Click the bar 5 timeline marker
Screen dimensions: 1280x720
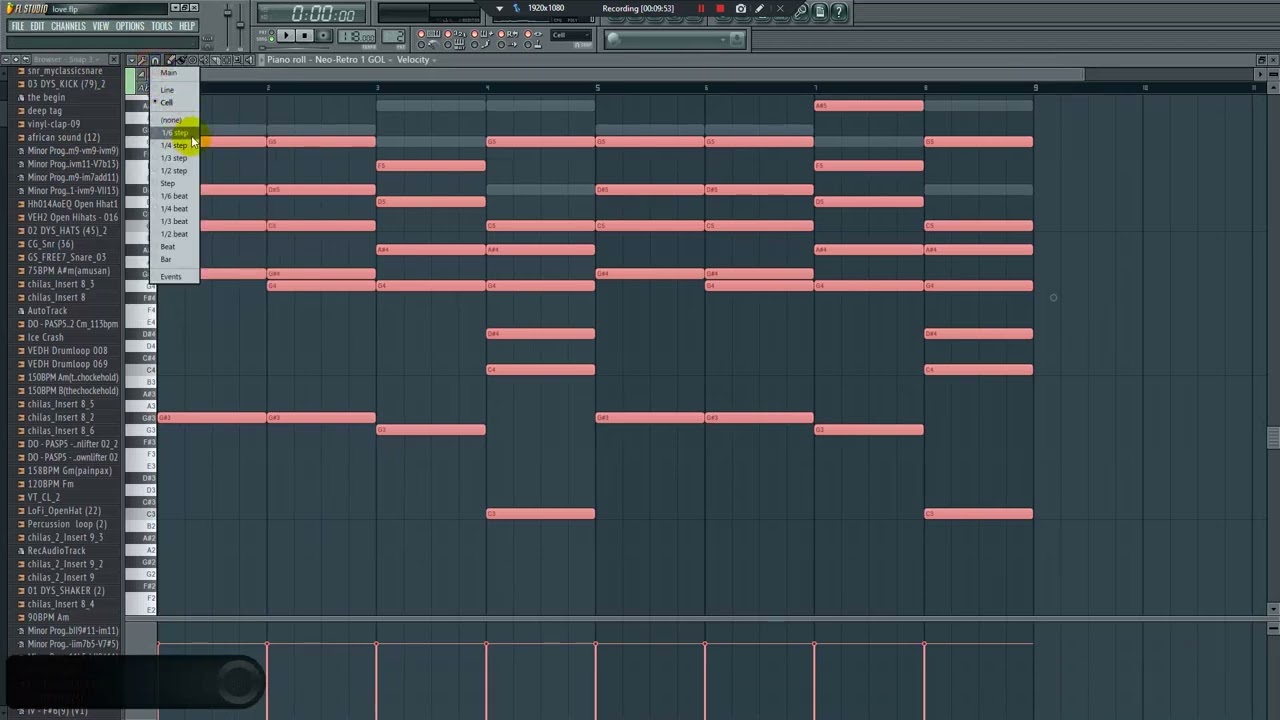coord(598,88)
